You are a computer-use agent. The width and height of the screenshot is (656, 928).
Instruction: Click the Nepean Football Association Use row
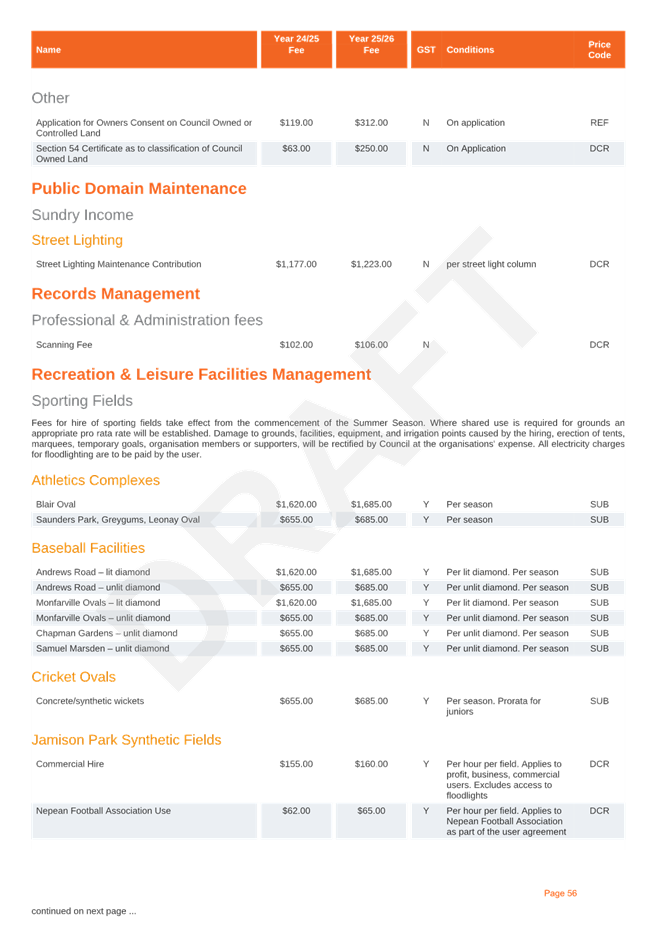(x=103, y=811)
